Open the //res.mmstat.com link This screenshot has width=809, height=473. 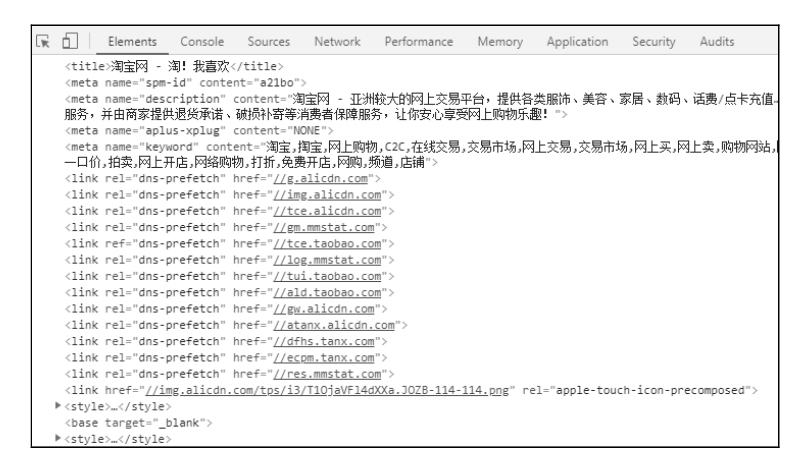(327, 374)
